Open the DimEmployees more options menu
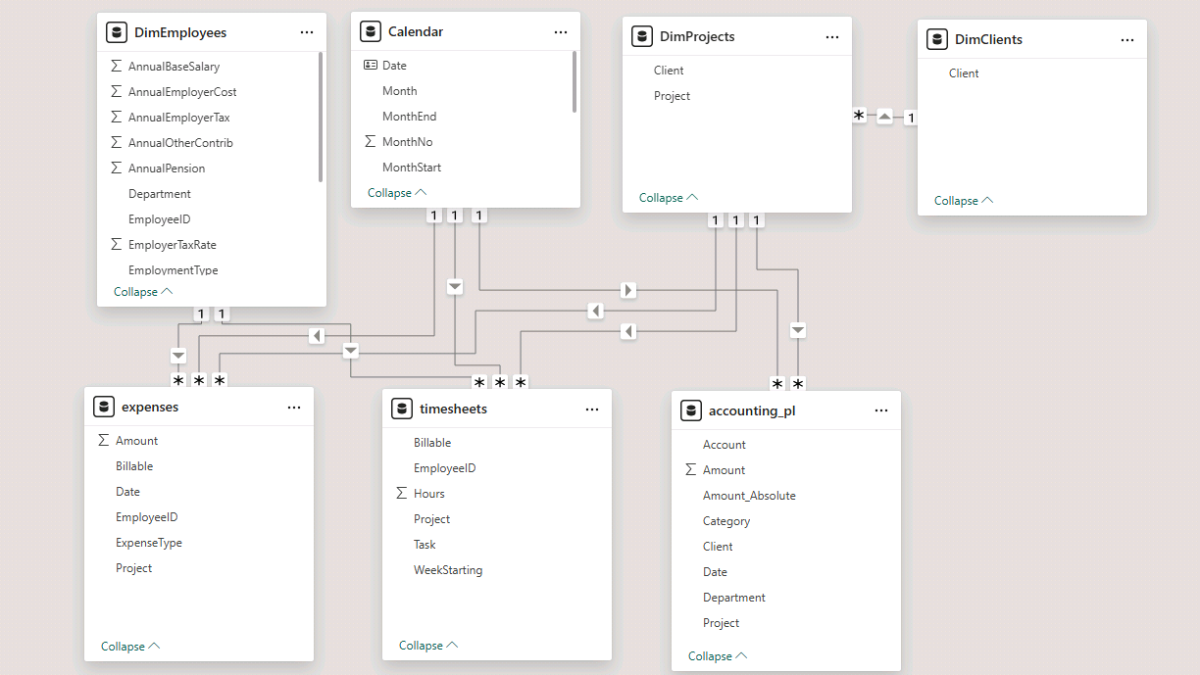This screenshot has height=675, width=1200. point(306,33)
